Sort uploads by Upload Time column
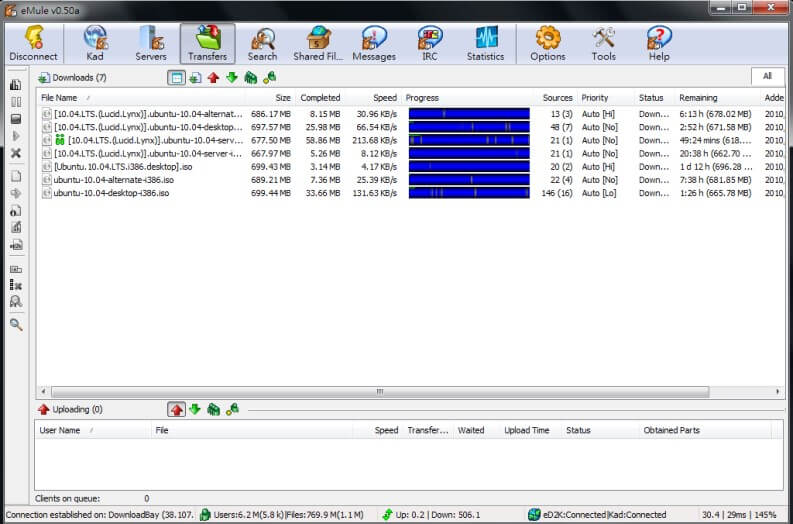The height and width of the screenshot is (524, 793). pyautogui.click(x=527, y=430)
